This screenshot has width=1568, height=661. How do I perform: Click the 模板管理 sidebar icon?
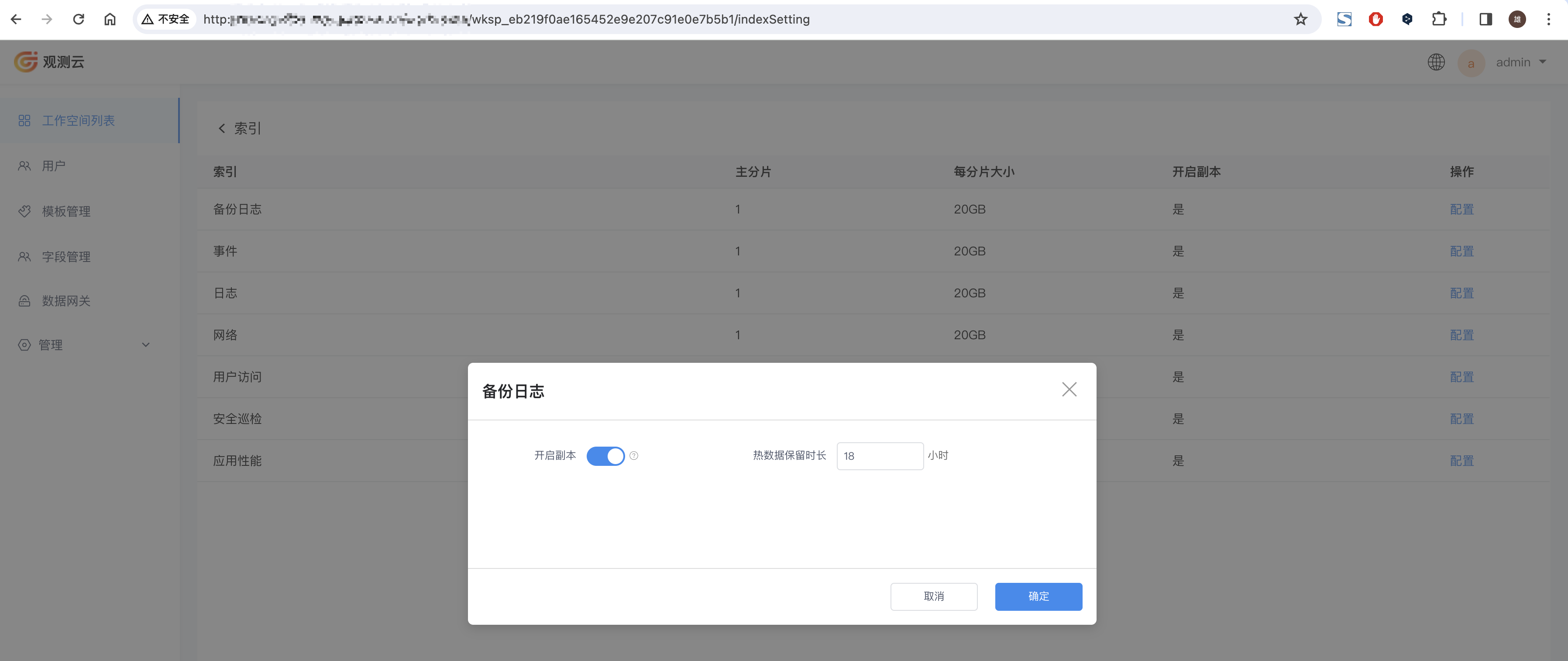click(24, 211)
